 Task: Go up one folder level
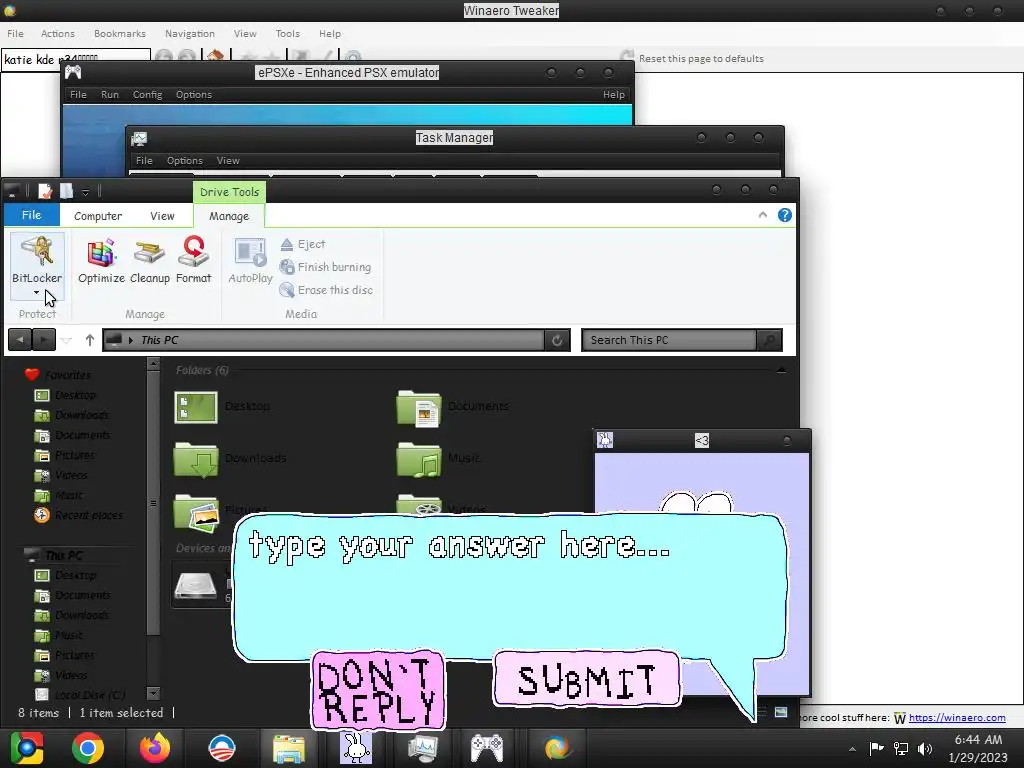tap(89, 340)
